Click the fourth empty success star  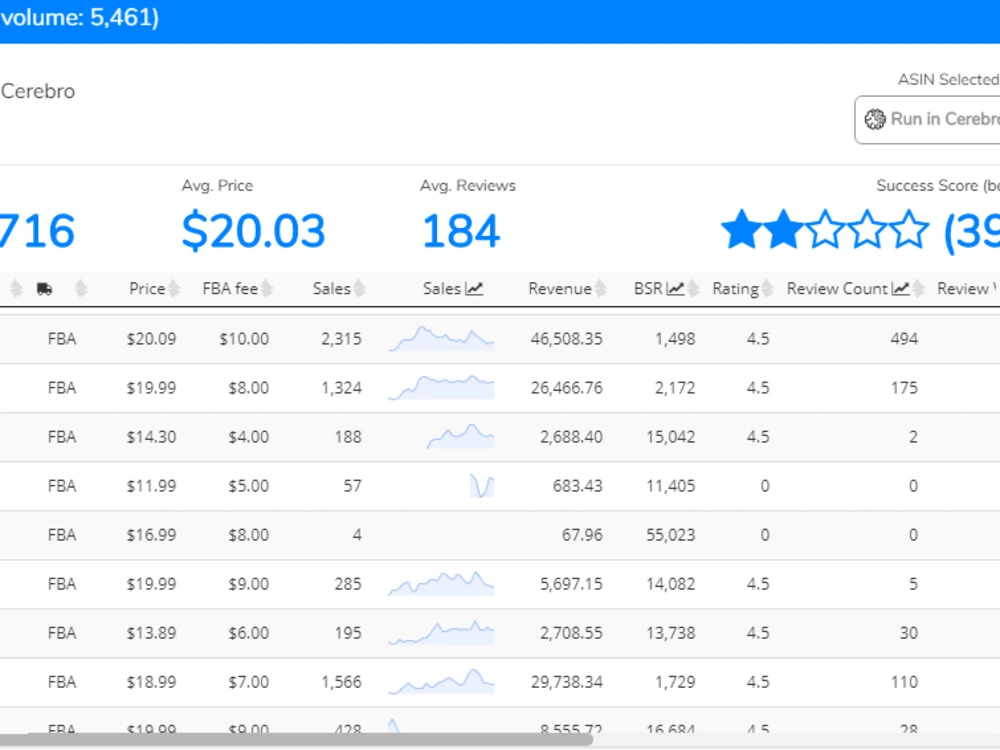(867, 229)
